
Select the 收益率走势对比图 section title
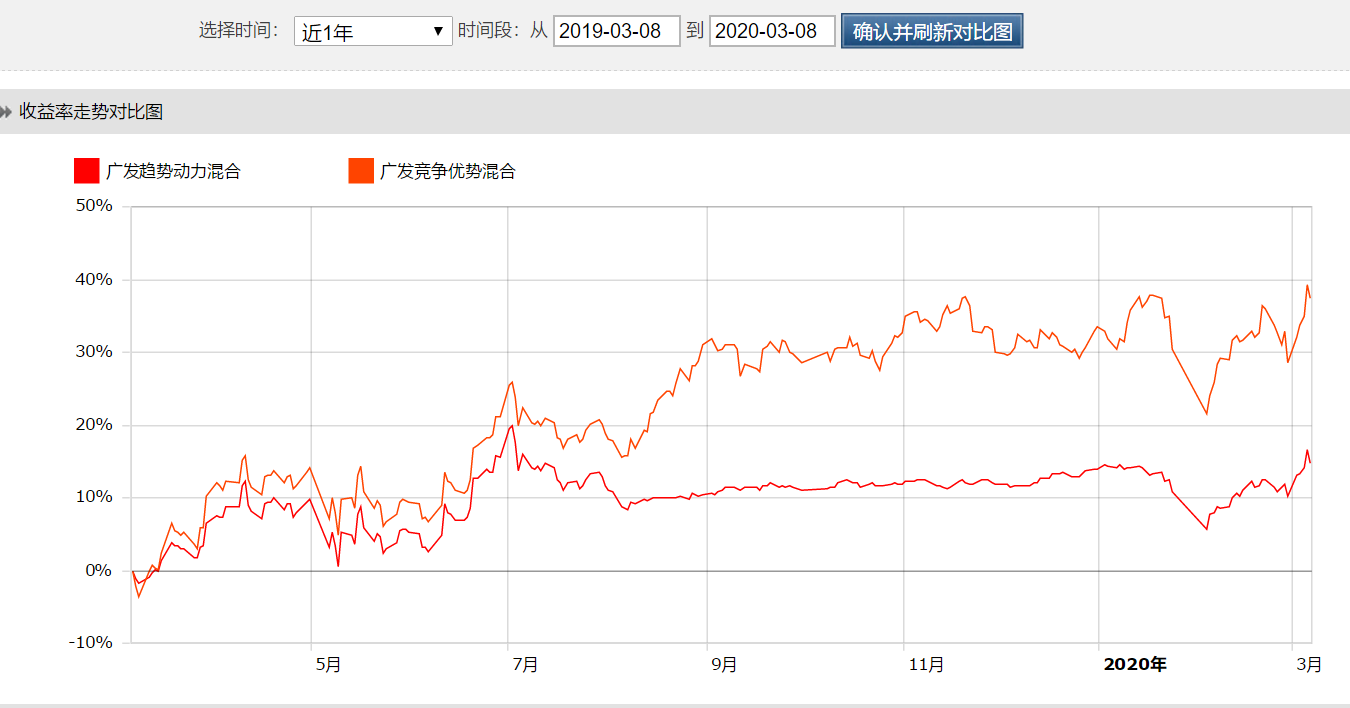tap(91, 112)
